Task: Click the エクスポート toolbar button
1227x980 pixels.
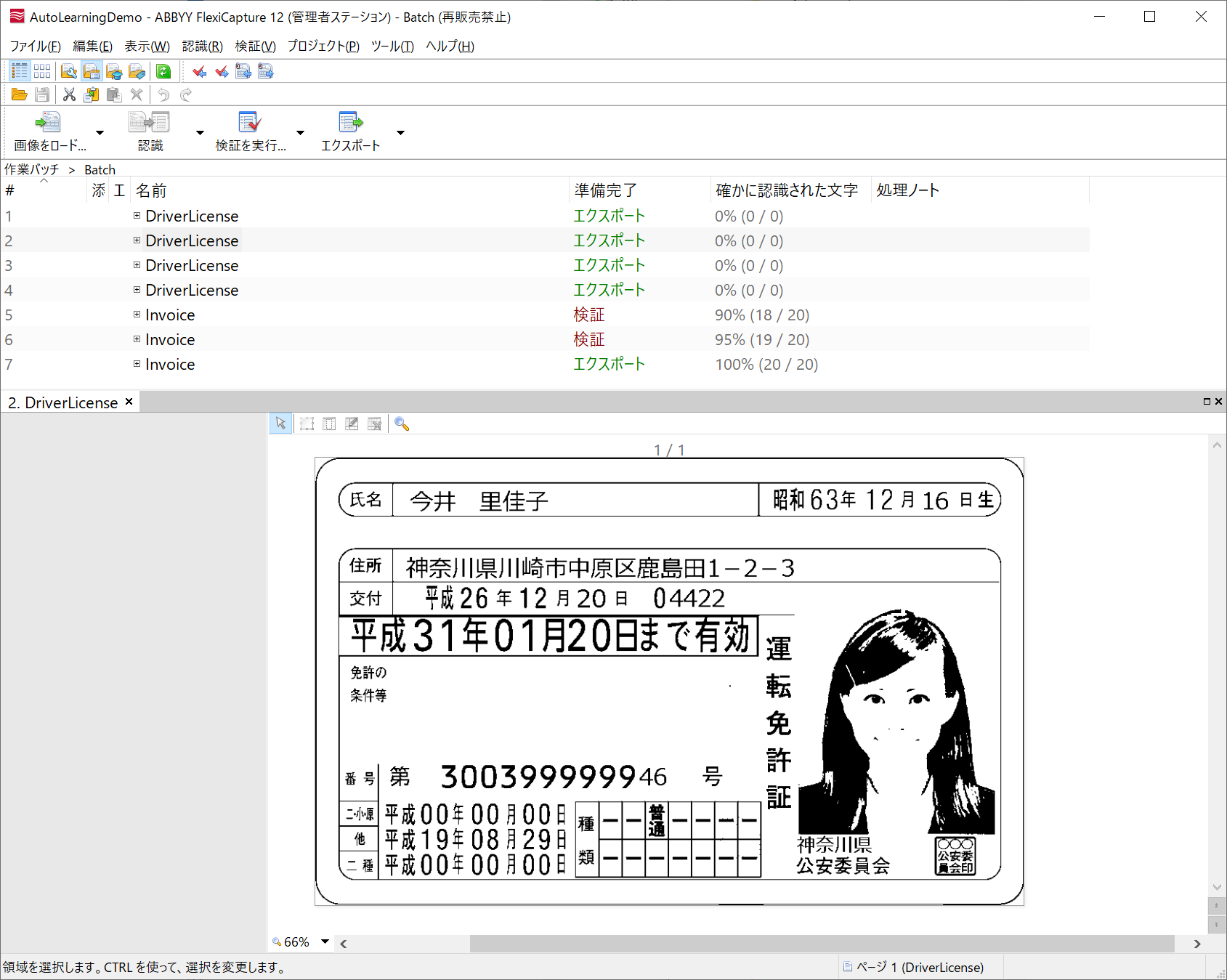Action: tap(350, 131)
